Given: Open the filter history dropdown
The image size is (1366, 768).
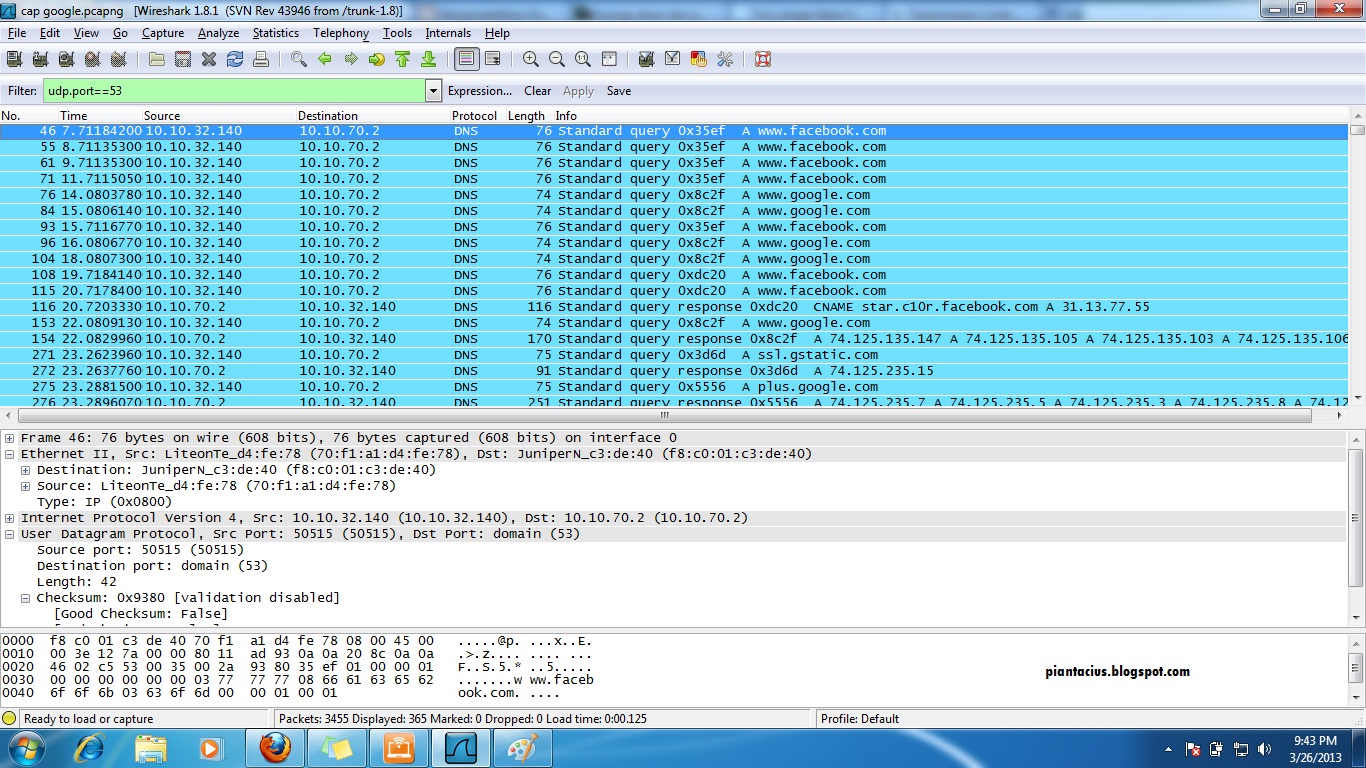Looking at the screenshot, I should pyautogui.click(x=433, y=91).
